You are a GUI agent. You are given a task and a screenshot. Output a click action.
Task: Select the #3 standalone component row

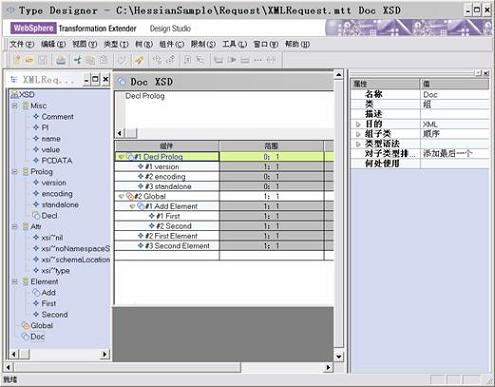click(x=166, y=186)
